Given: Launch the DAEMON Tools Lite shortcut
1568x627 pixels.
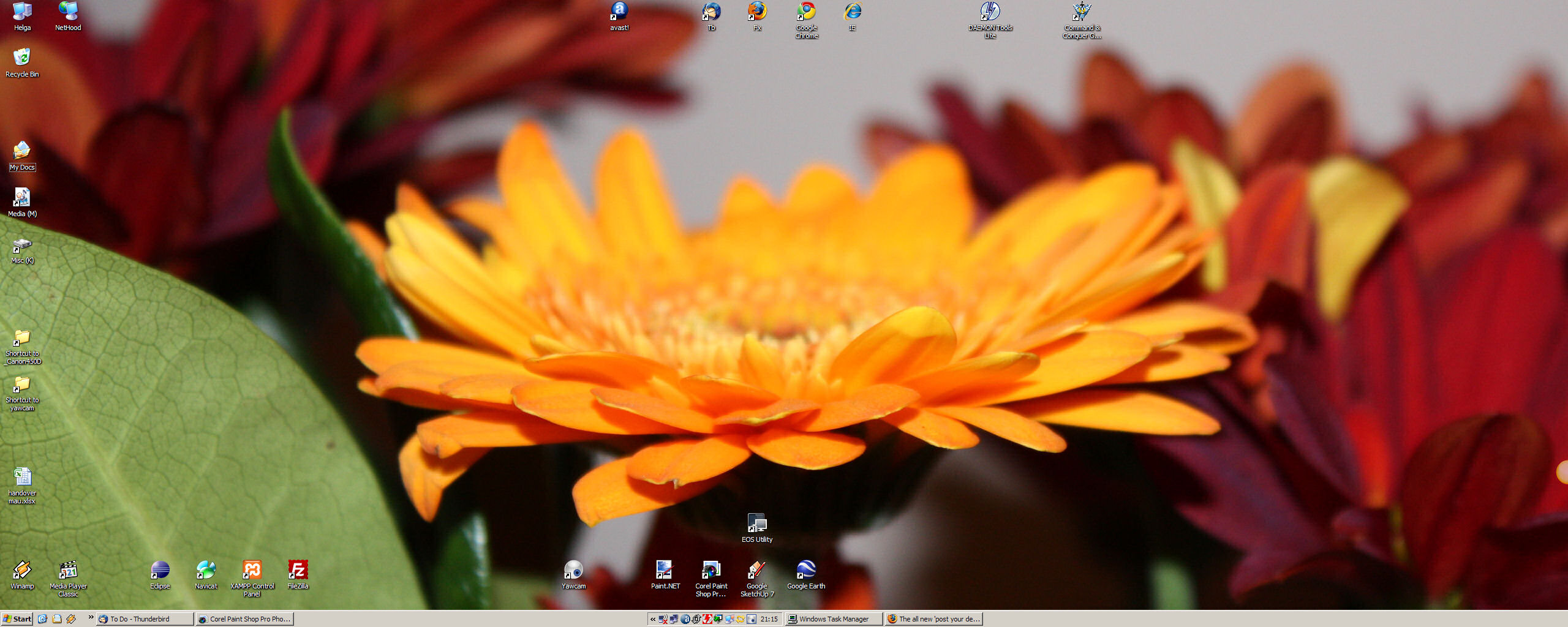Looking at the screenshot, I should pos(990,20).
